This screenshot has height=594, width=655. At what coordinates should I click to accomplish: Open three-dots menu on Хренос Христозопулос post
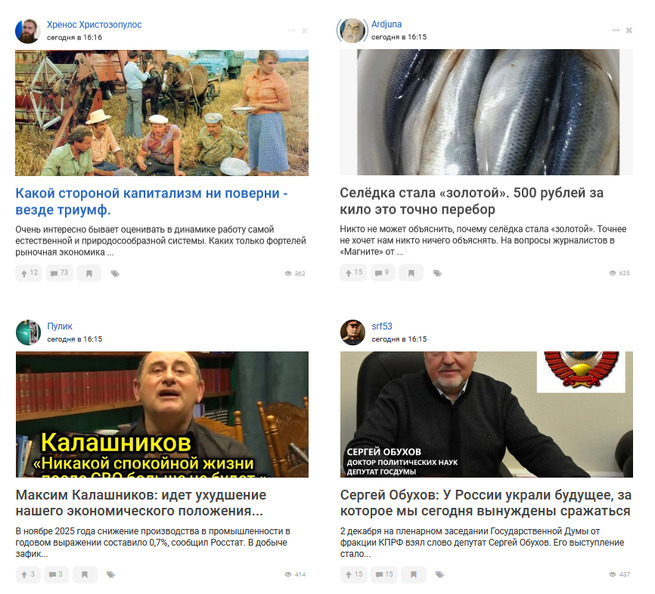292,30
